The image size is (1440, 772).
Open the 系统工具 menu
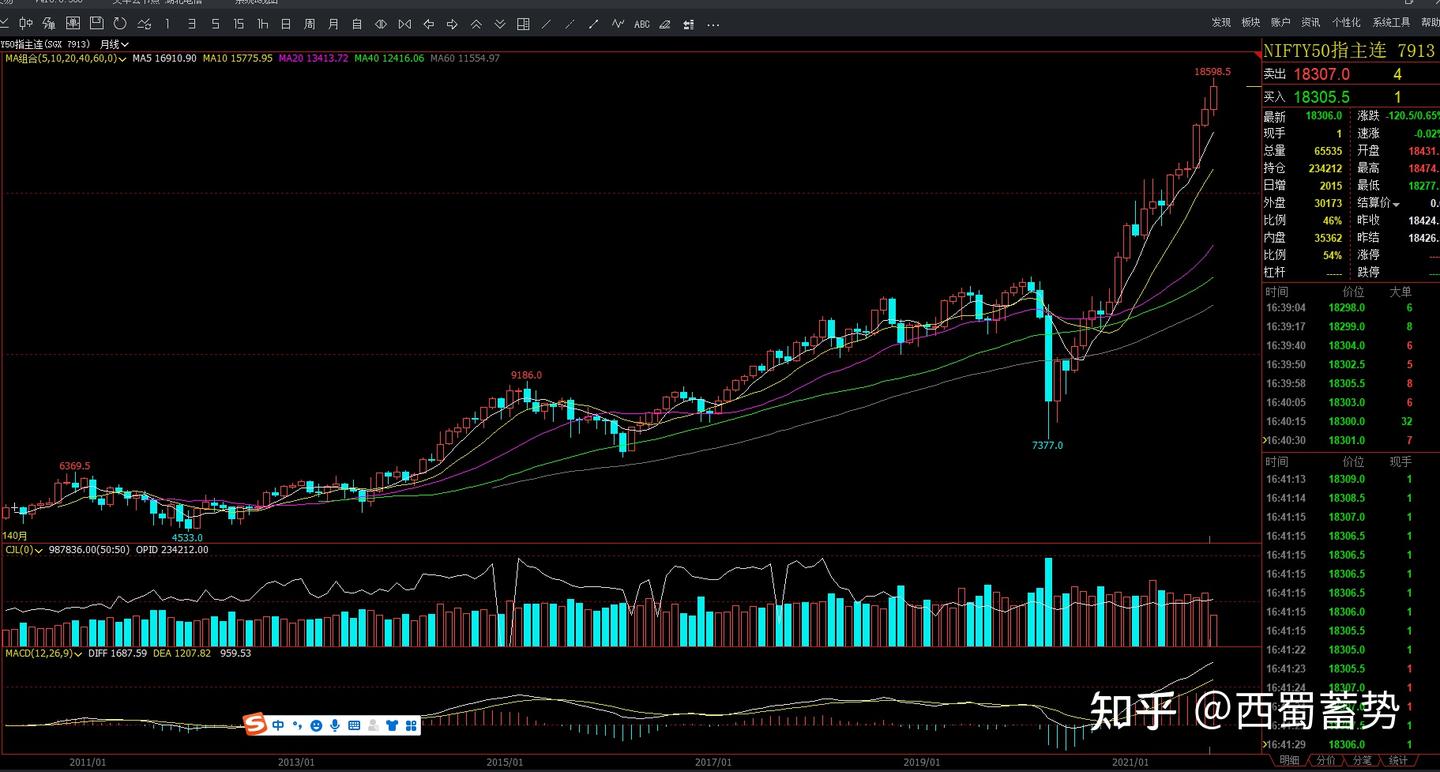[1391, 23]
